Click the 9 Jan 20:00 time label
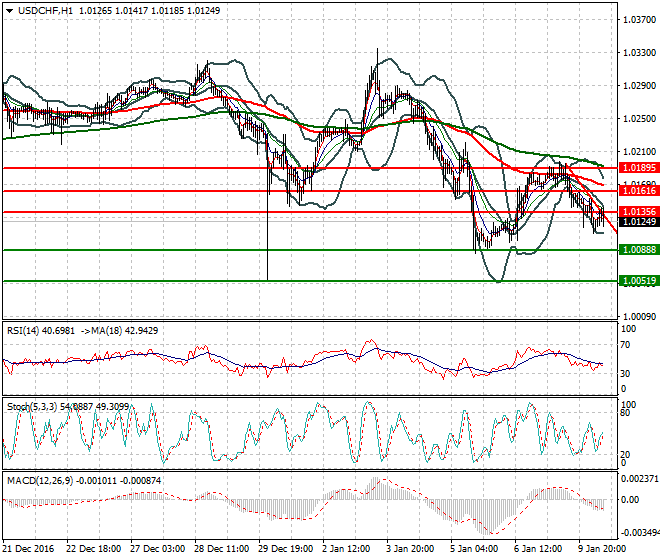The height and width of the screenshot is (560, 660). click(x=602, y=549)
